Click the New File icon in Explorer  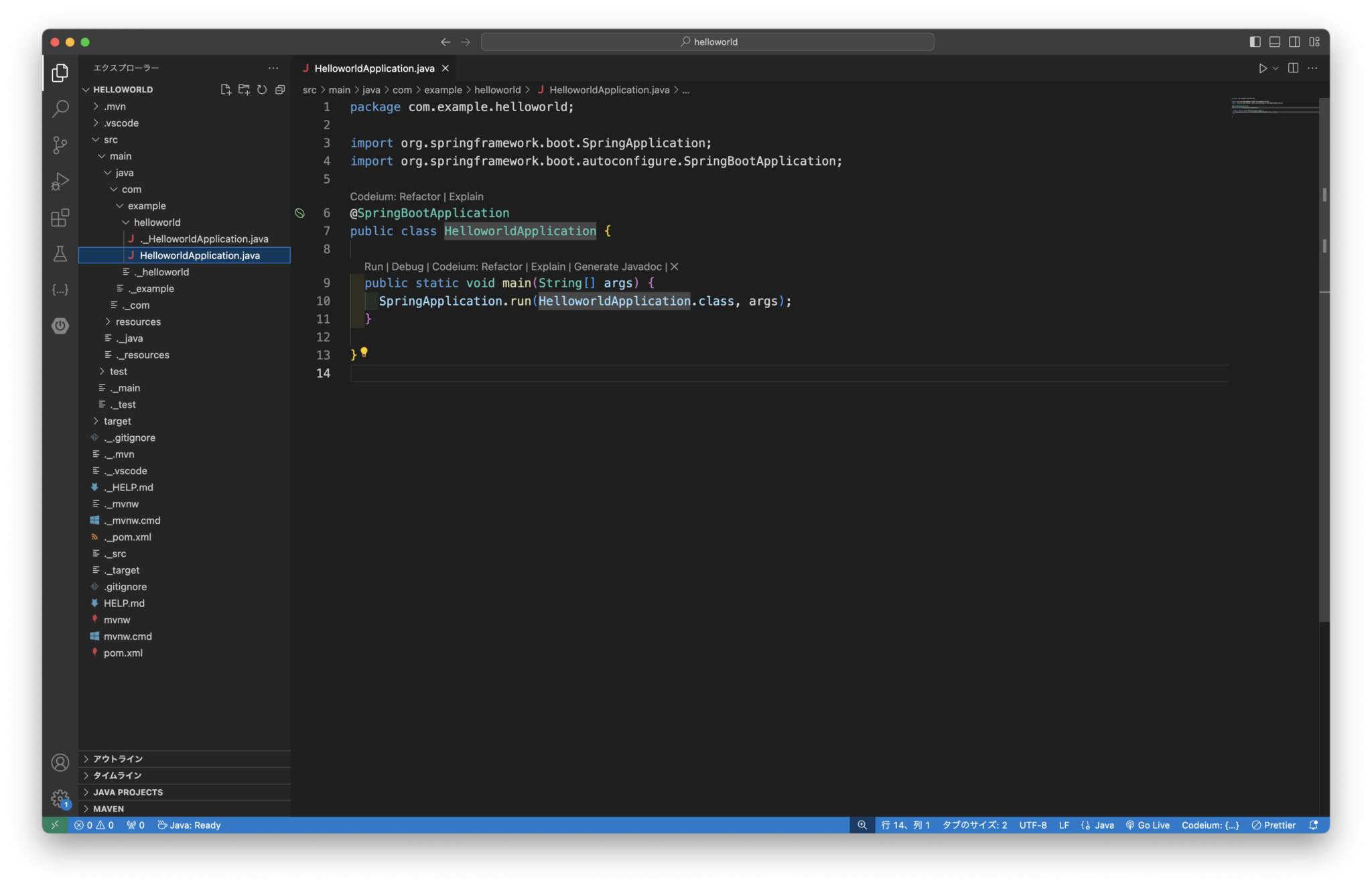pyautogui.click(x=226, y=89)
